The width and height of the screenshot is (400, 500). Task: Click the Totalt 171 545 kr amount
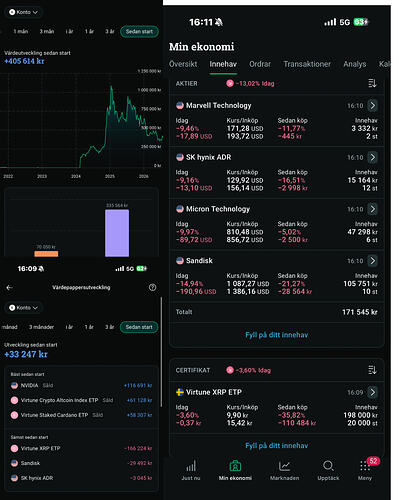(360, 312)
